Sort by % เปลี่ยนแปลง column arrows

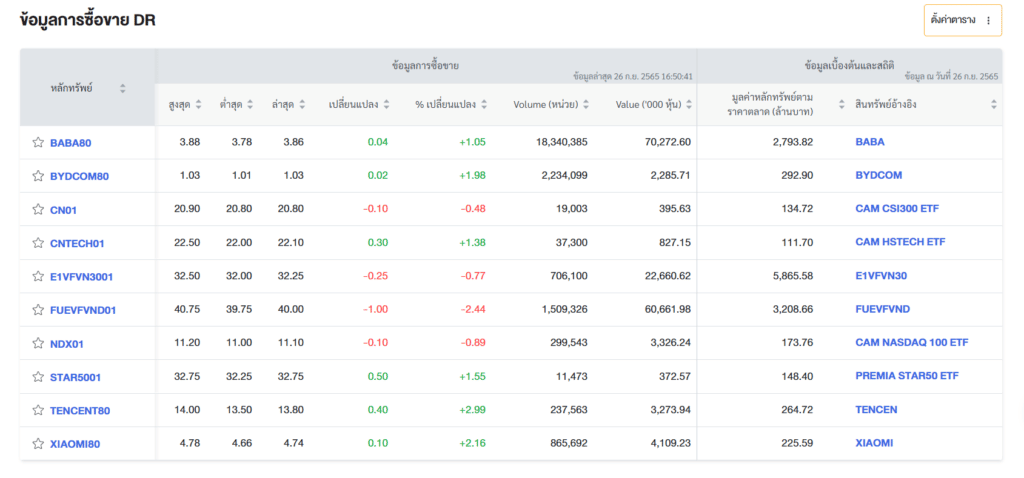(484, 104)
